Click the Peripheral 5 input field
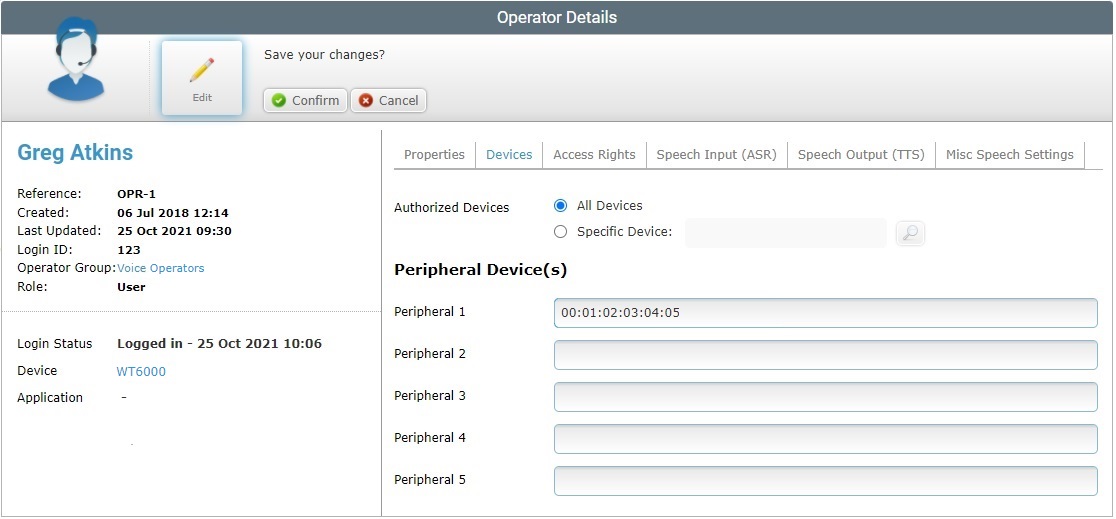This screenshot has width=1116, height=519. click(826, 481)
